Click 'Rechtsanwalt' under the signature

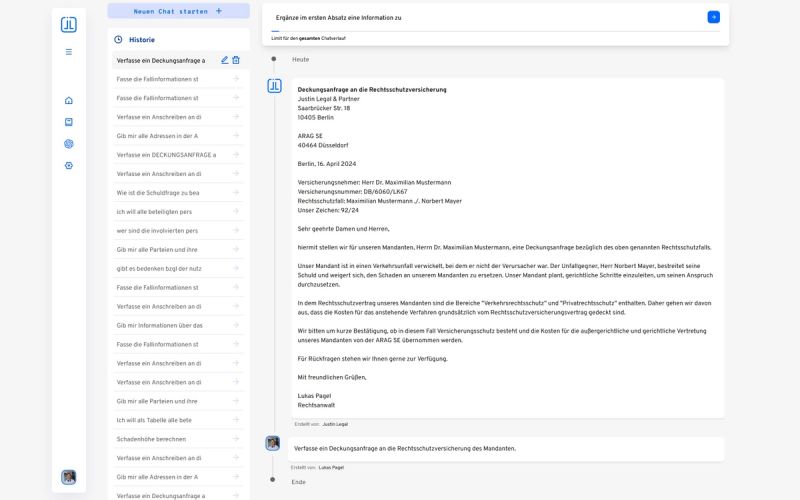[316, 405]
